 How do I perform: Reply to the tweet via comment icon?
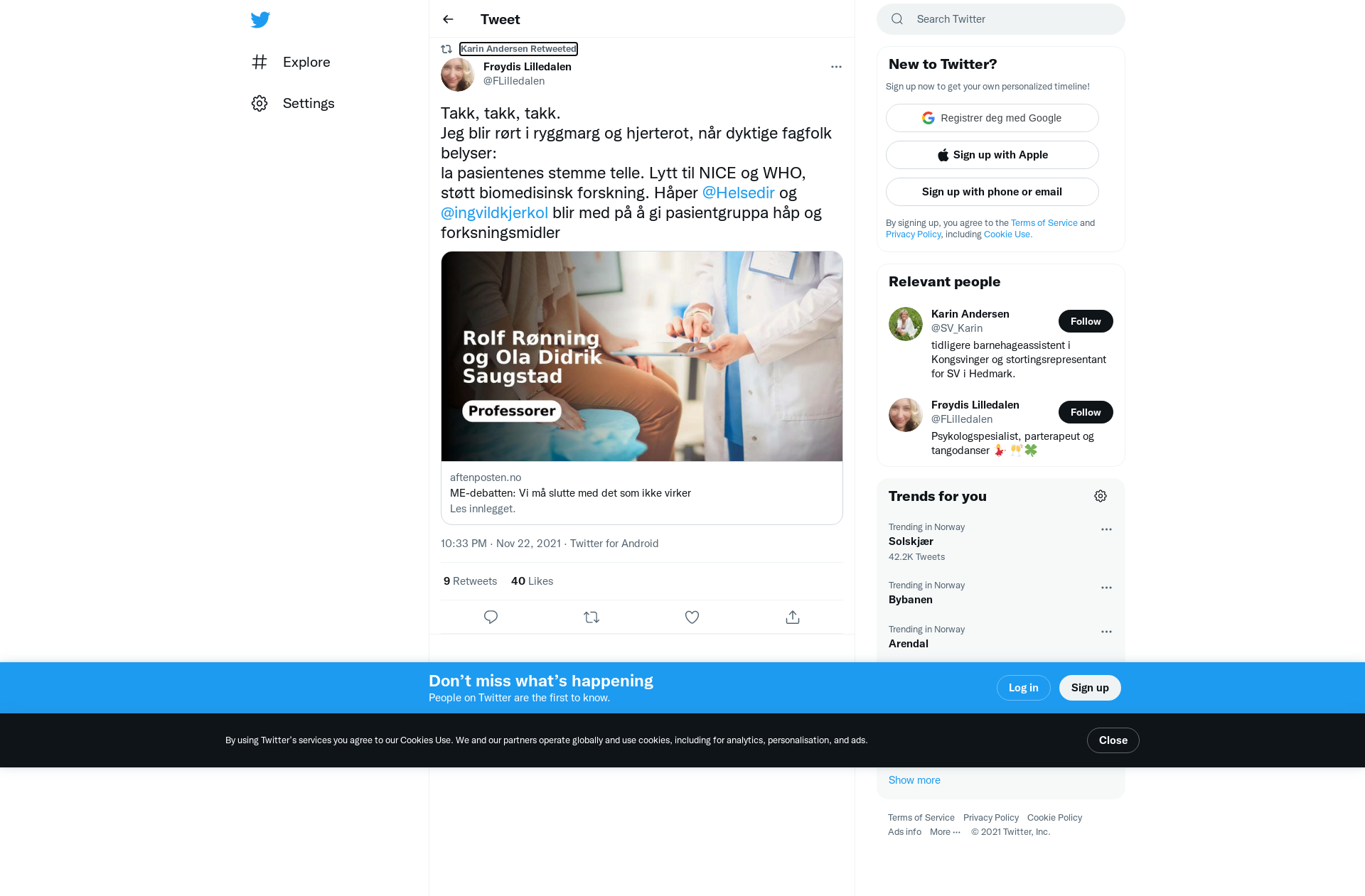(x=491, y=617)
